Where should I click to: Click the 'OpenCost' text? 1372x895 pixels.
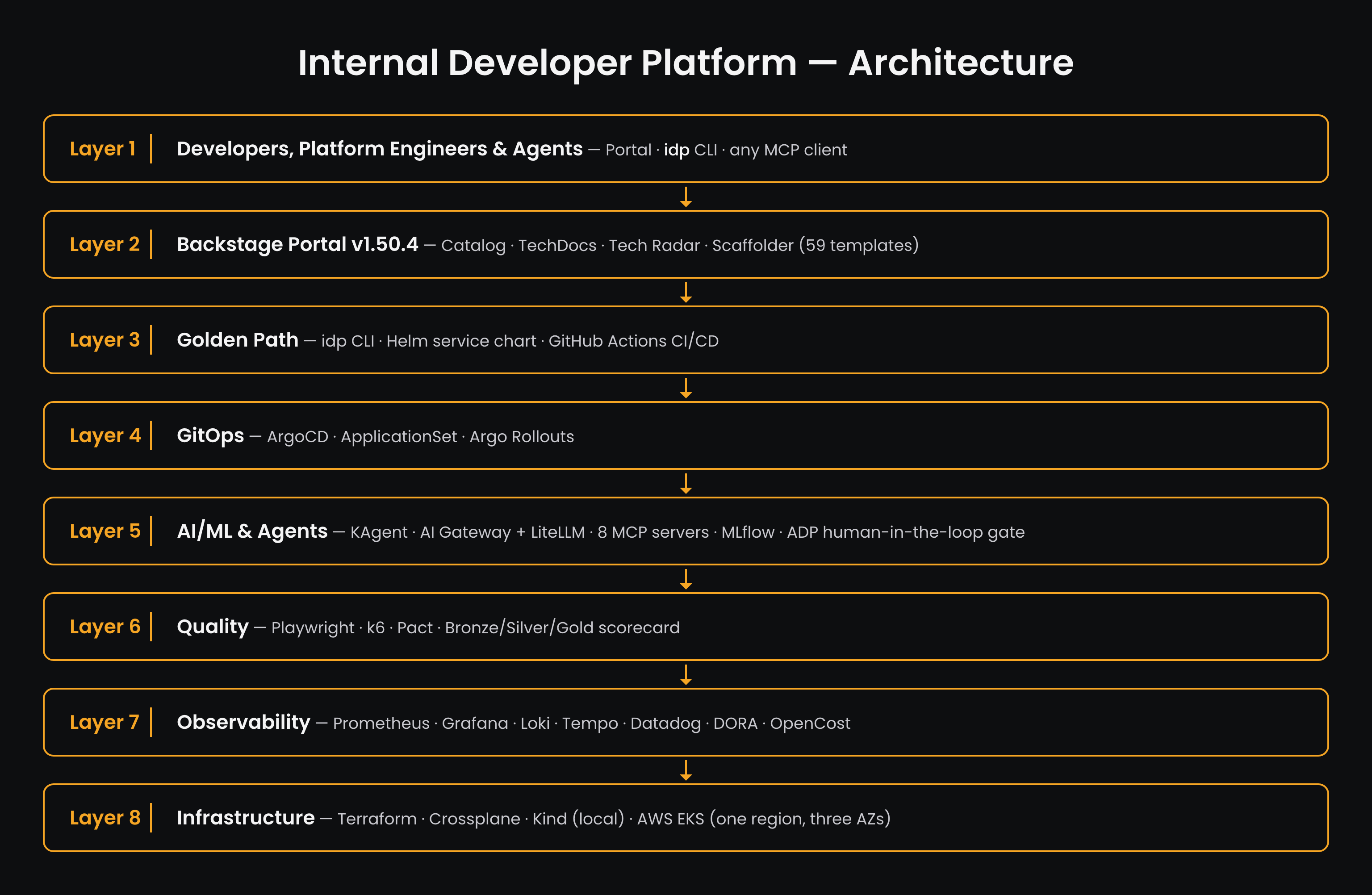(810, 724)
